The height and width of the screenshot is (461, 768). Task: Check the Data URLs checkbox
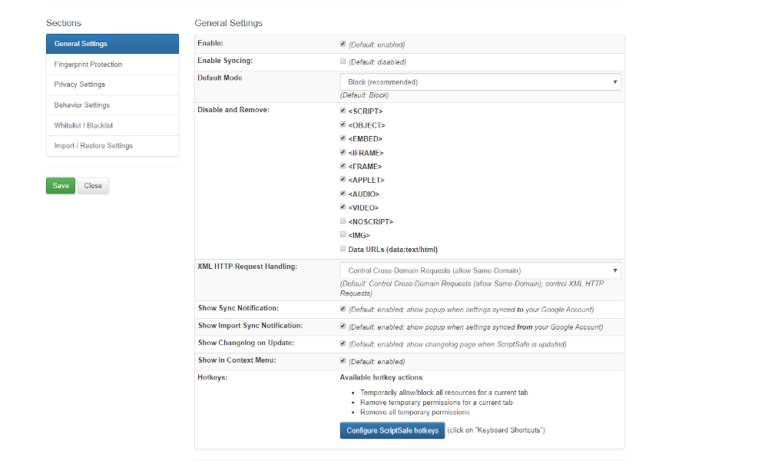(343, 249)
